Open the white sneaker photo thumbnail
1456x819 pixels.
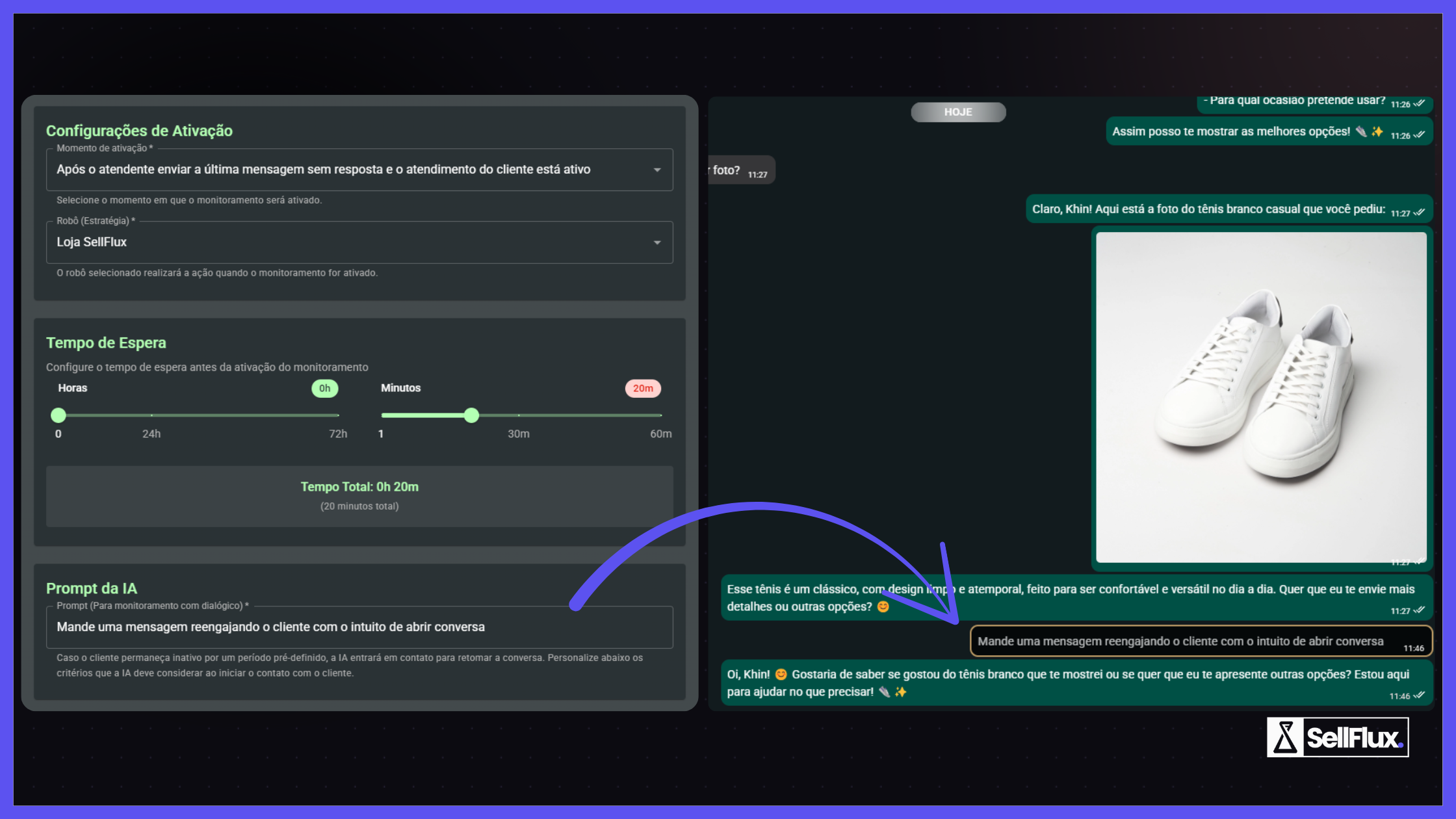(1261, 396)
